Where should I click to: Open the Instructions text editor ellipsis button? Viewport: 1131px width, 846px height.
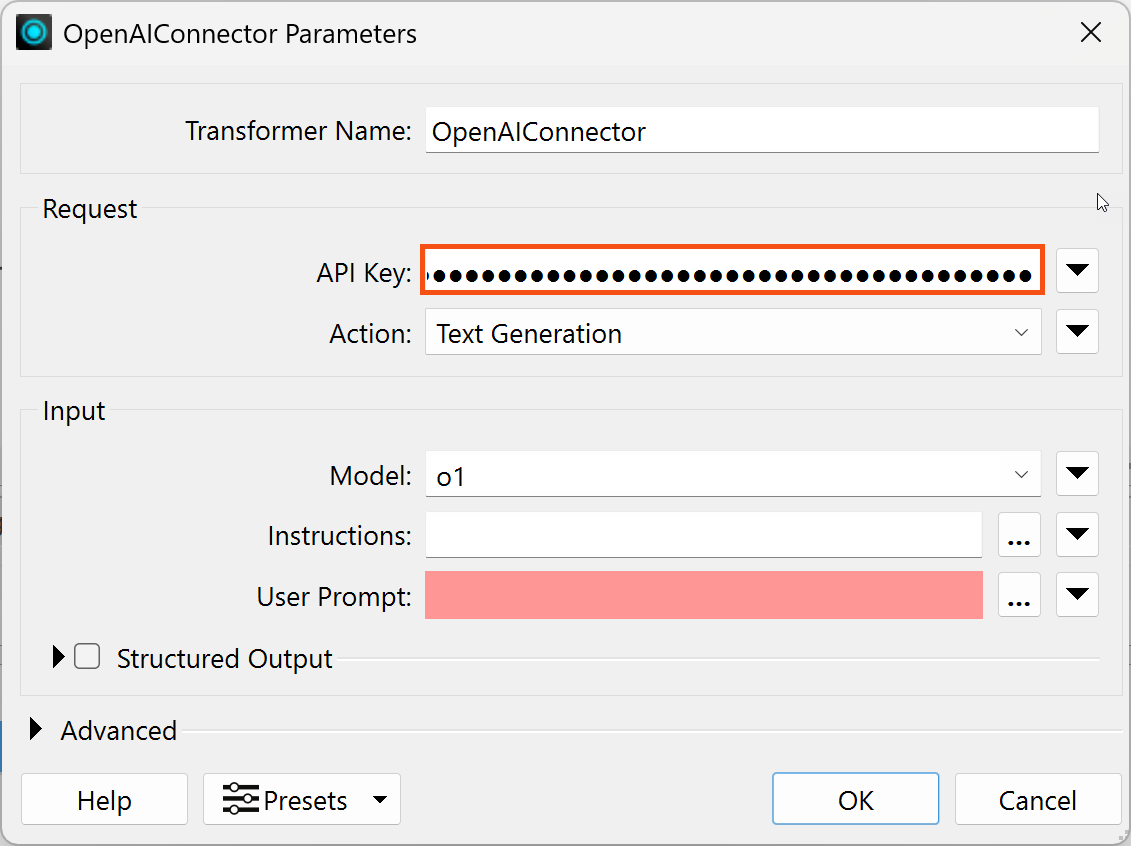click(1018, 535)
